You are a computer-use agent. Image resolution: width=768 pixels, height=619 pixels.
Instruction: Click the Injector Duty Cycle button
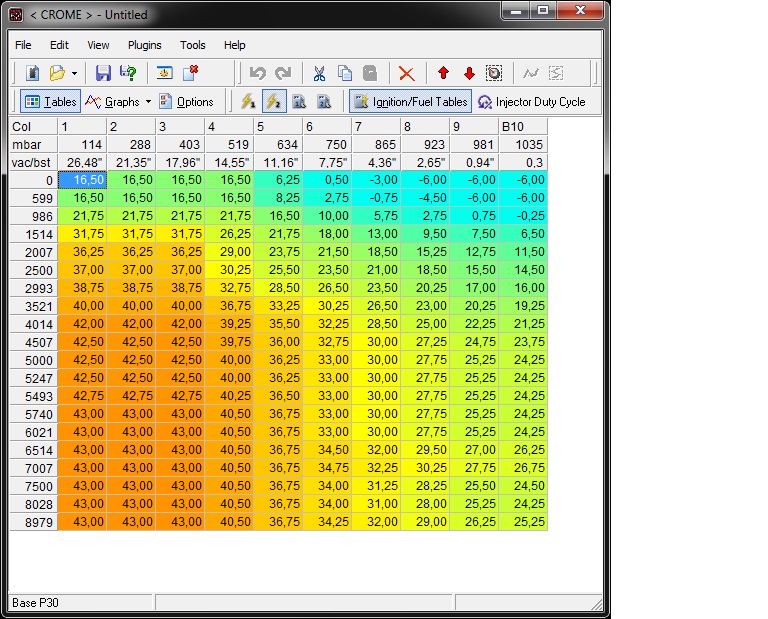pyautogui.click(x=531, y=102)
